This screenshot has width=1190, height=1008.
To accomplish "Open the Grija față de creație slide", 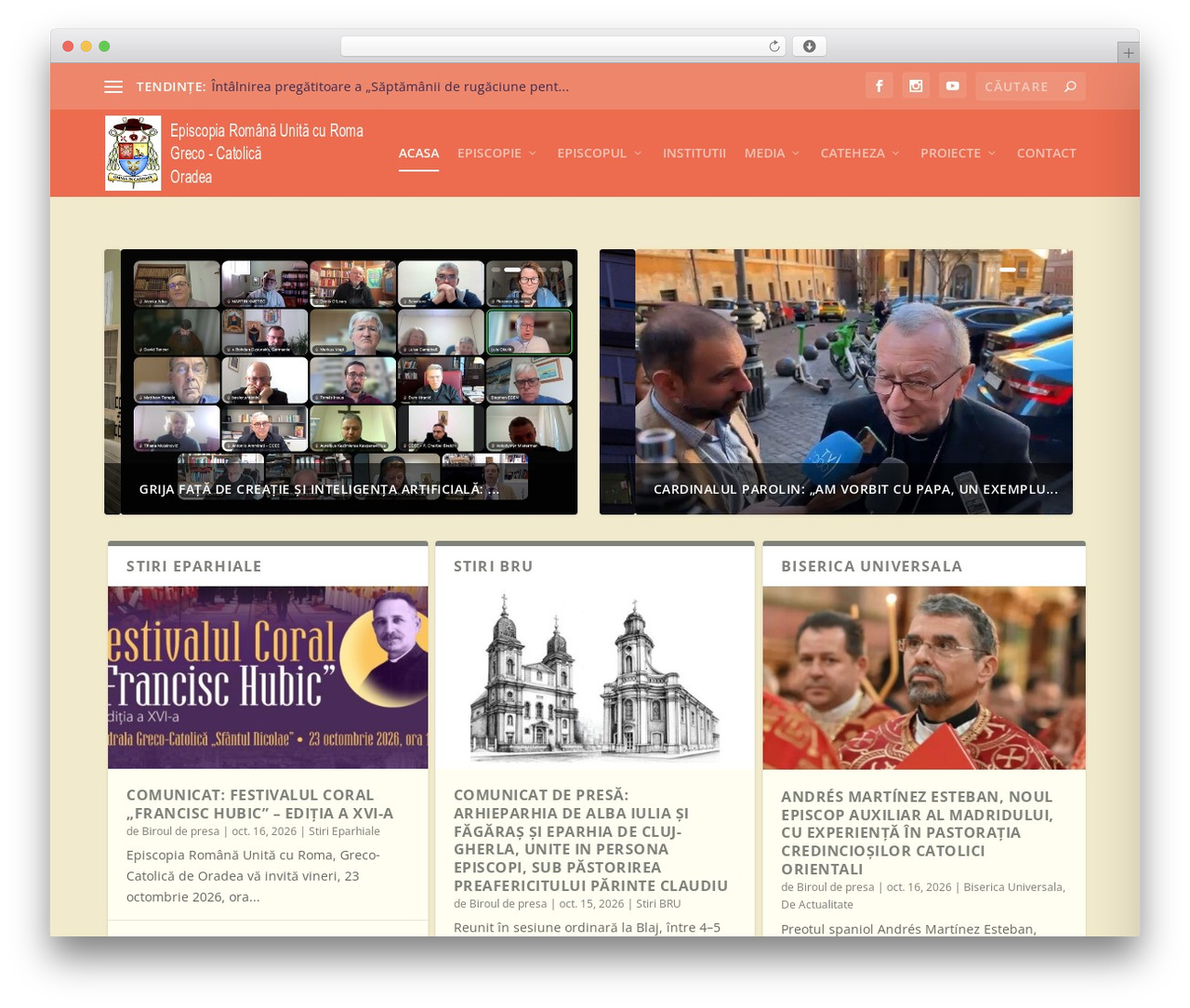I will coord(319,489).
